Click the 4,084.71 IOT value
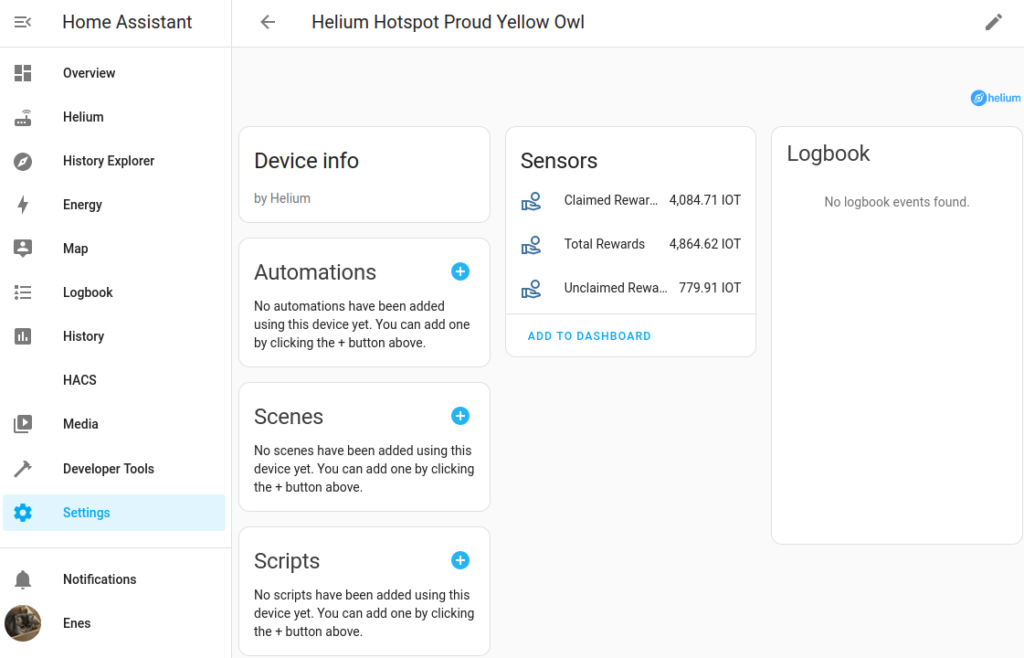This screenshot has width=1024, height=658. [705, 200]
